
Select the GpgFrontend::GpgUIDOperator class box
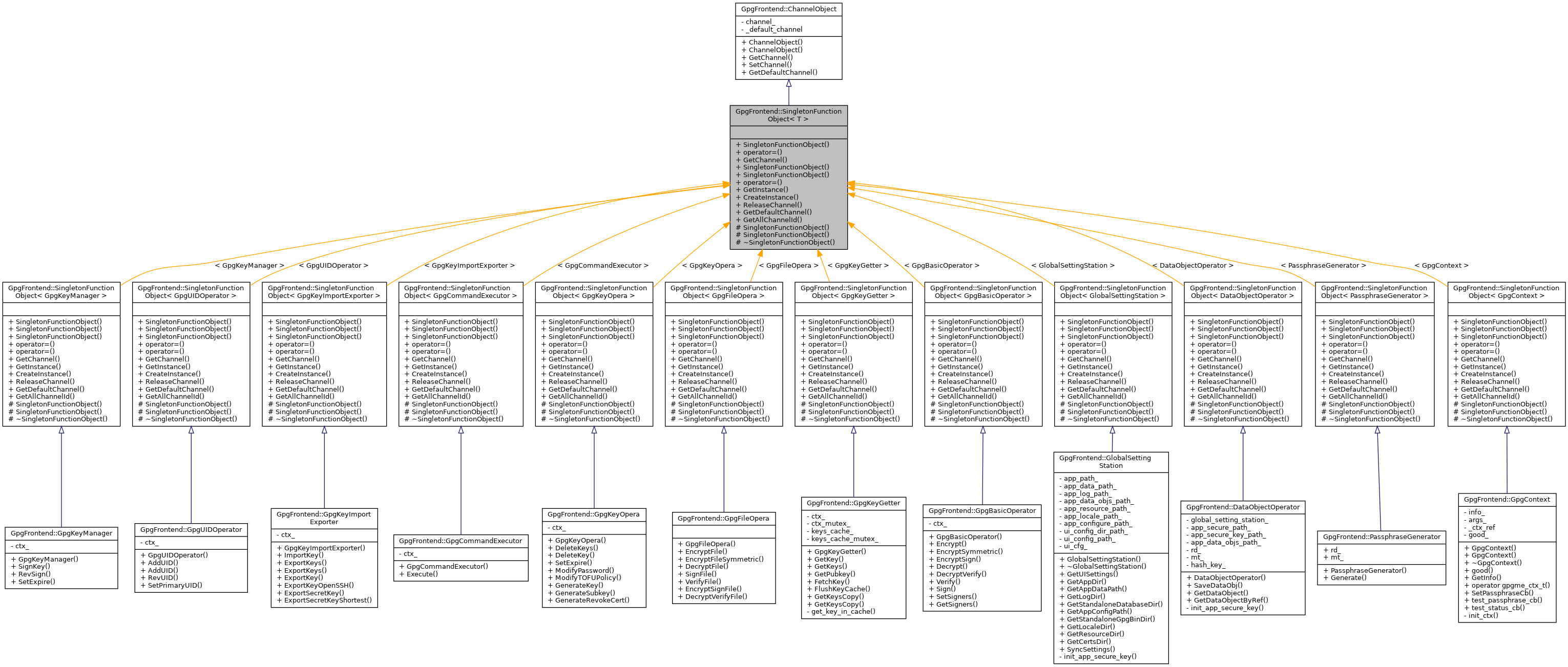pos(191,557)
